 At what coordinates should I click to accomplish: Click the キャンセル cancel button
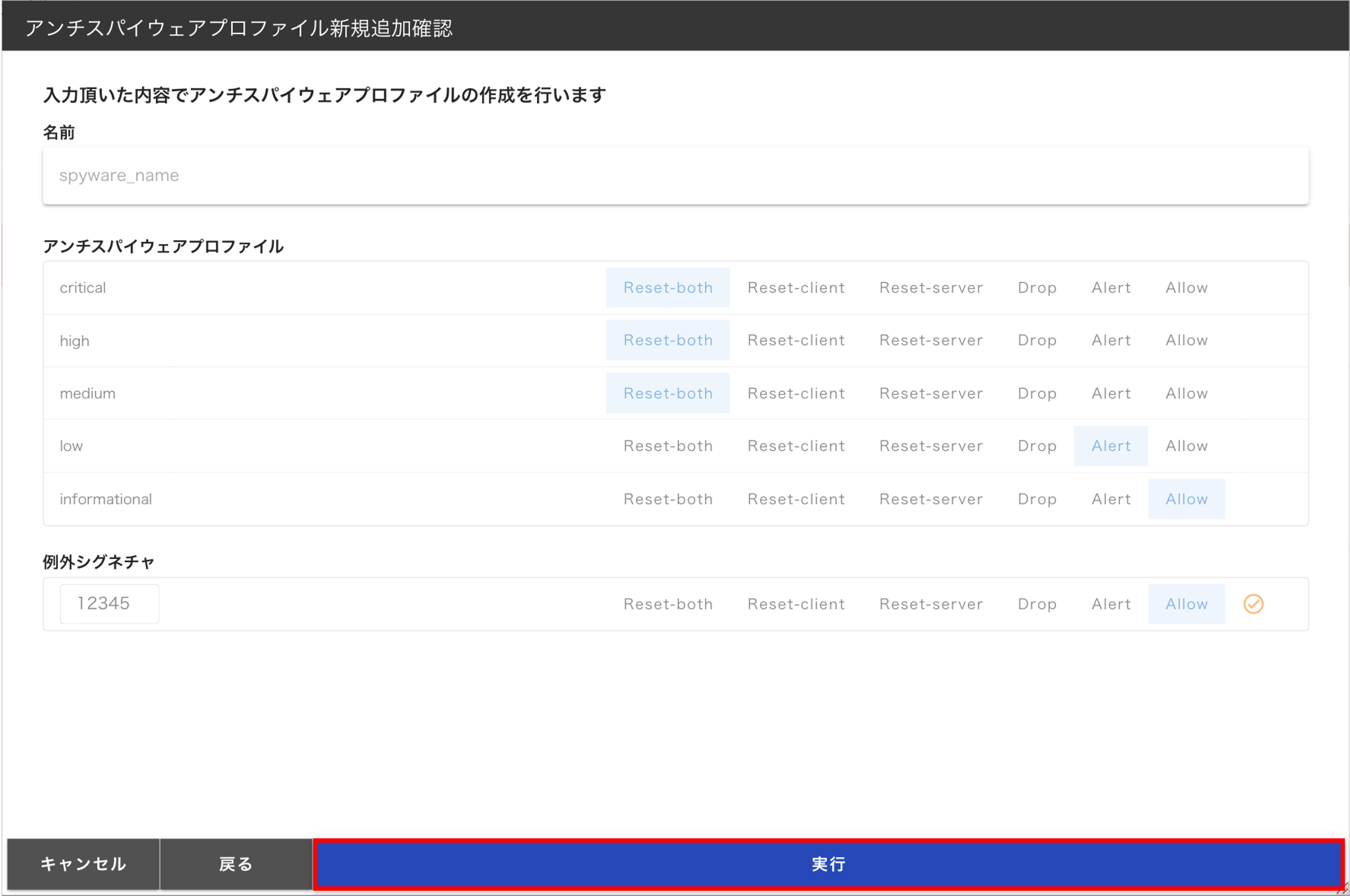point(84,864)
